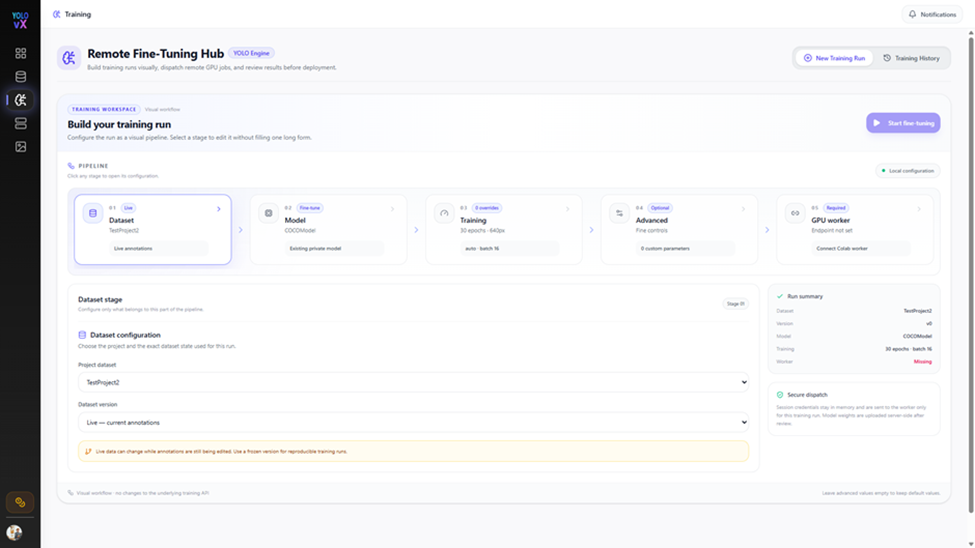Image resolution: width=975 pixels, height=548 pixels.
Task: Open the user avatar profile
Action: pyautogui.click(x=14, y=532)
